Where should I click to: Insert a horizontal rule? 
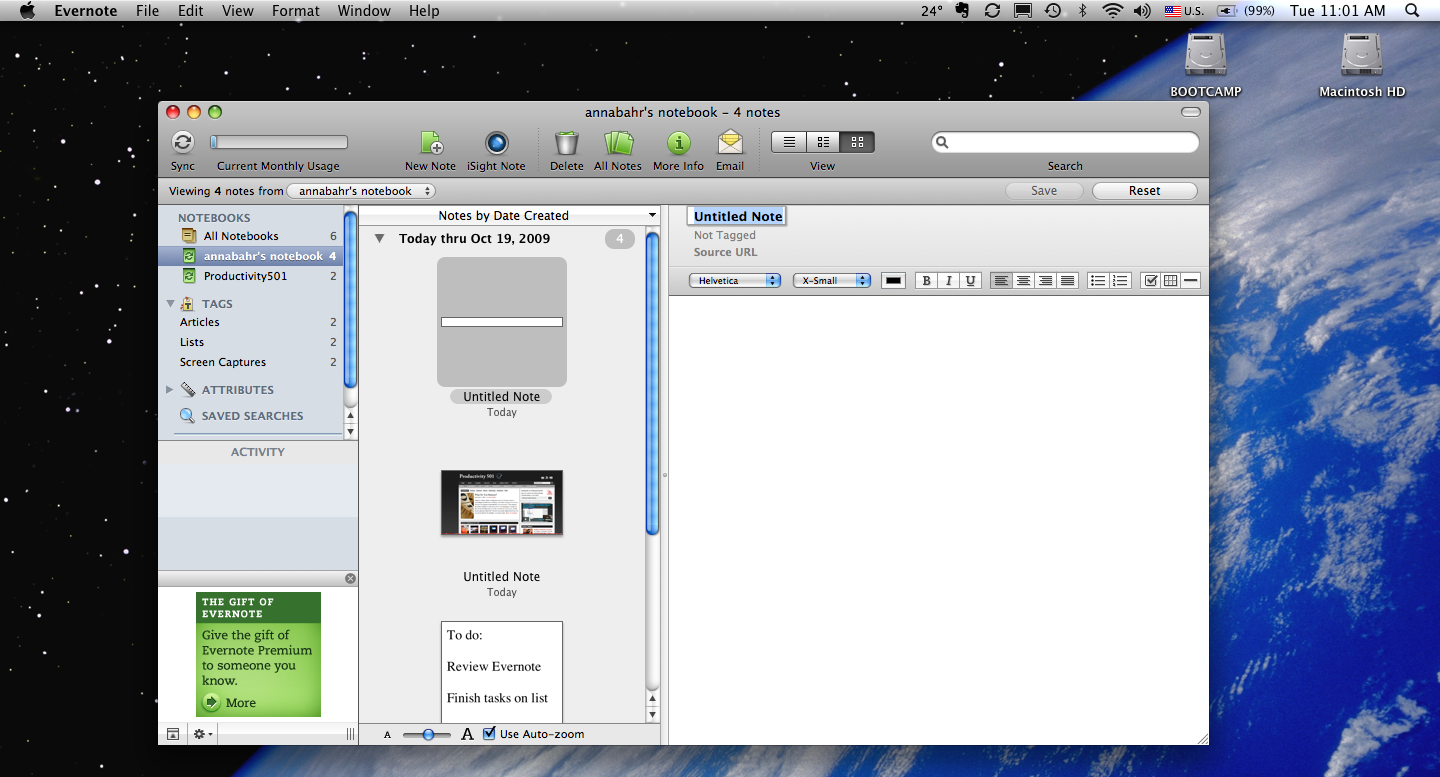(x=1190, y=281)
